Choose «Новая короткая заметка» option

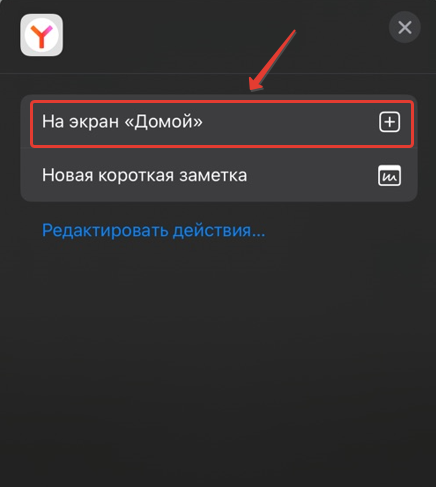pos(219,175)
